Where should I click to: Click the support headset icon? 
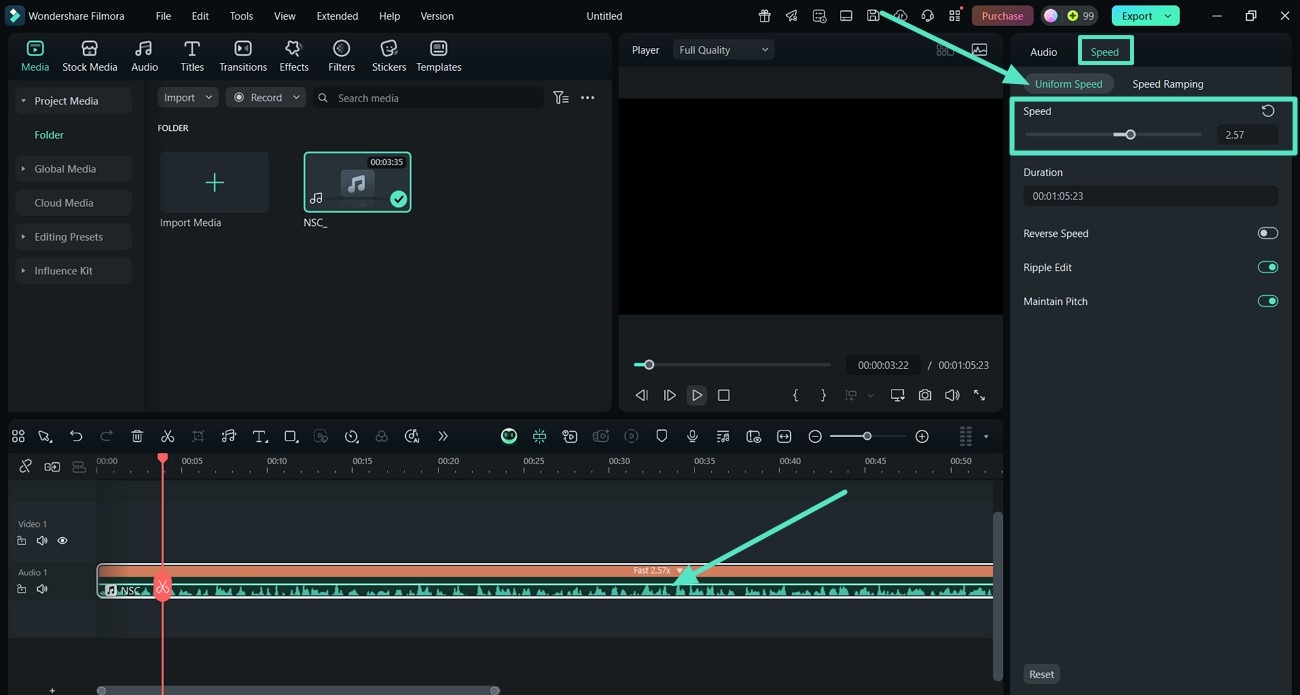pos(927,16)
